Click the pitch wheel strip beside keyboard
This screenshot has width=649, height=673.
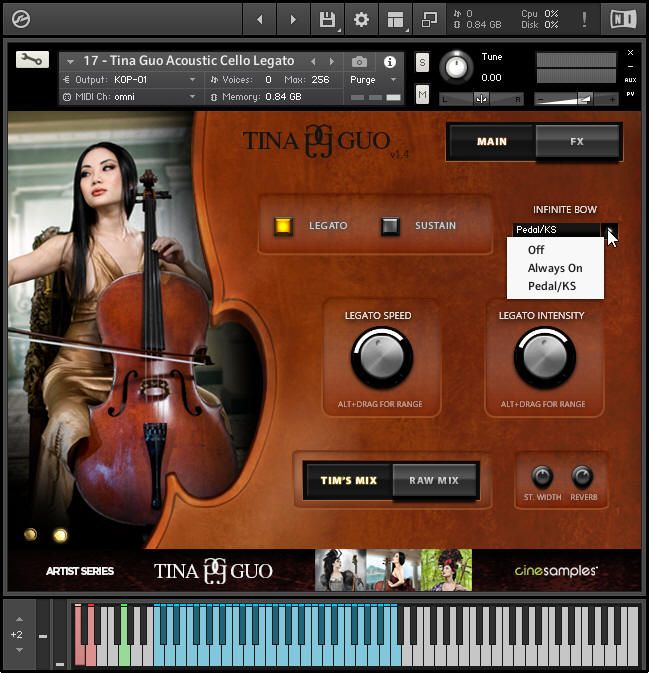click(x=42, y=635)
